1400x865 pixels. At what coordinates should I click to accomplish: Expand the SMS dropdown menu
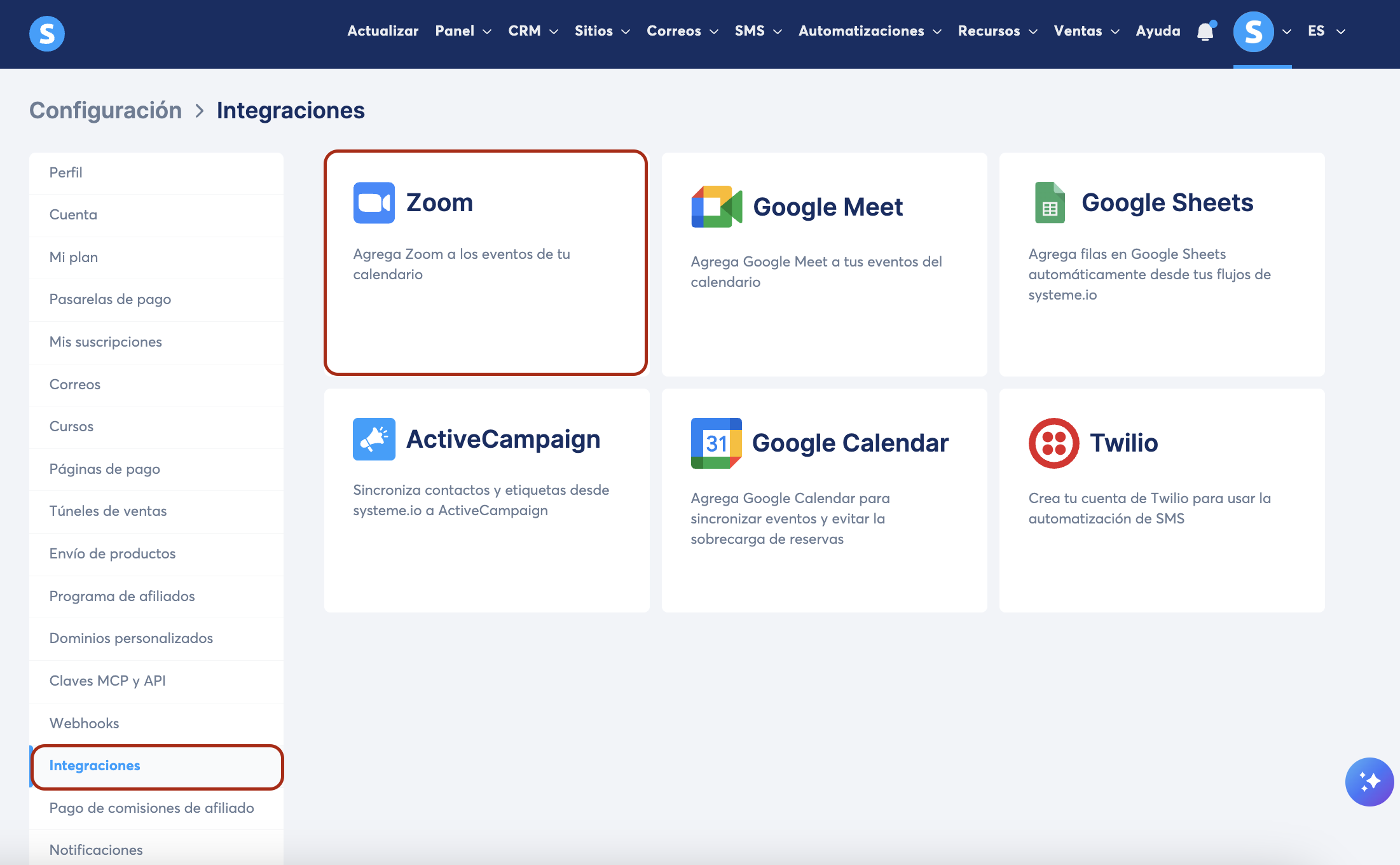coord(758,31)
